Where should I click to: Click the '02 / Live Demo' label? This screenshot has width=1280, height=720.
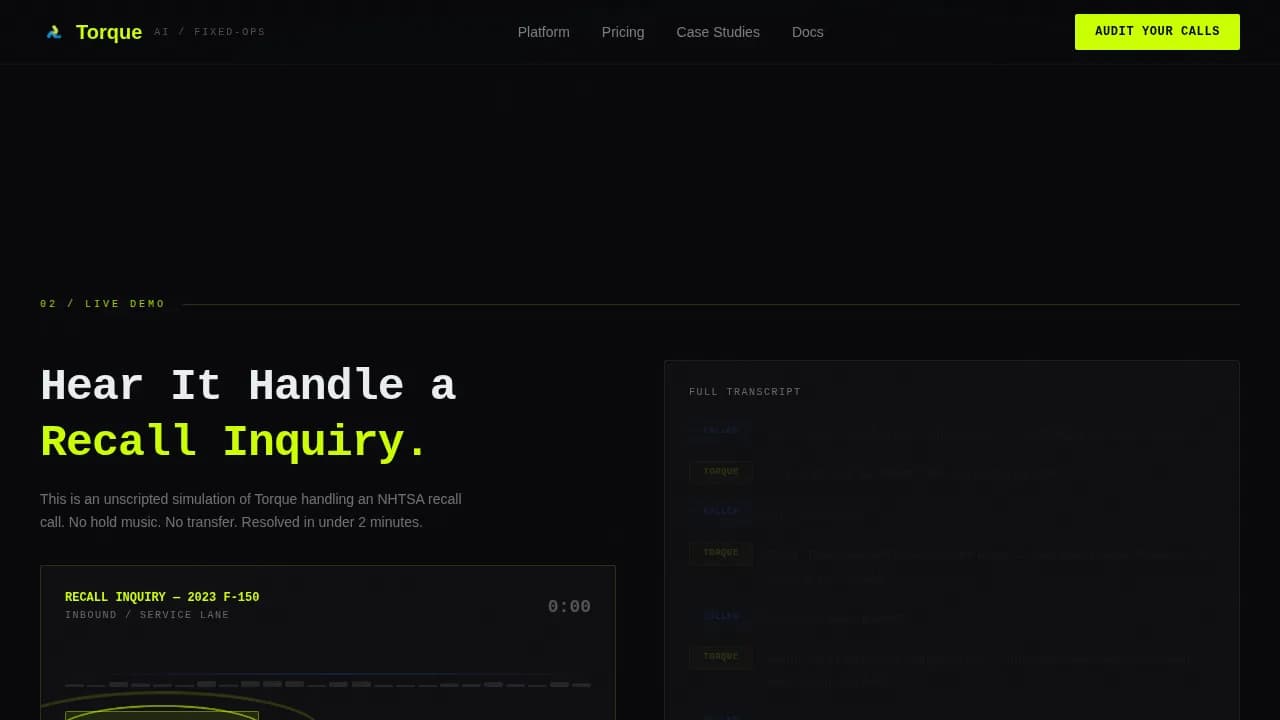click(x=103, y=304)
